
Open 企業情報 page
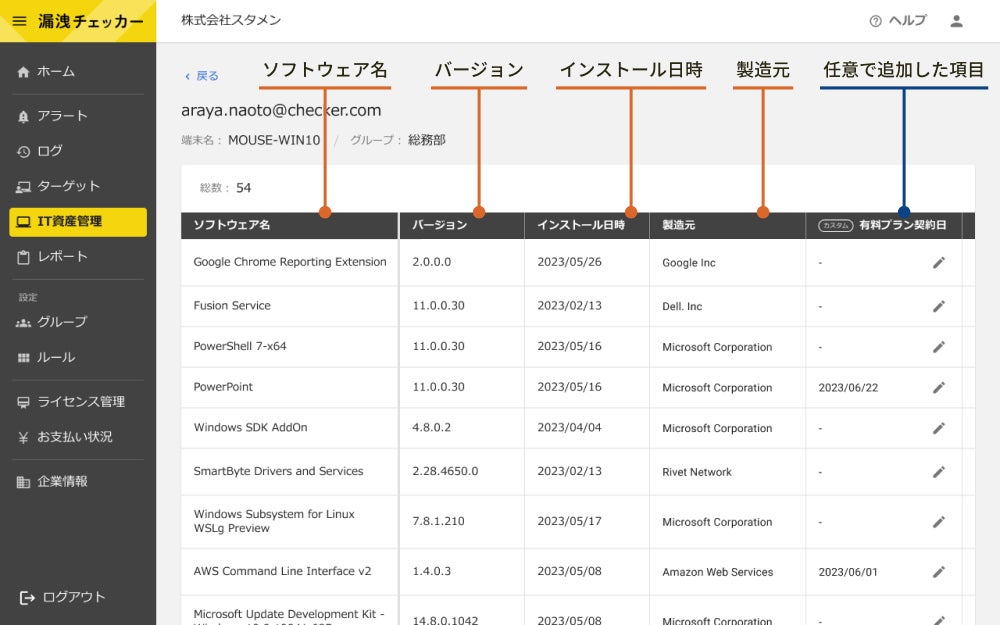tap(62, 482)
